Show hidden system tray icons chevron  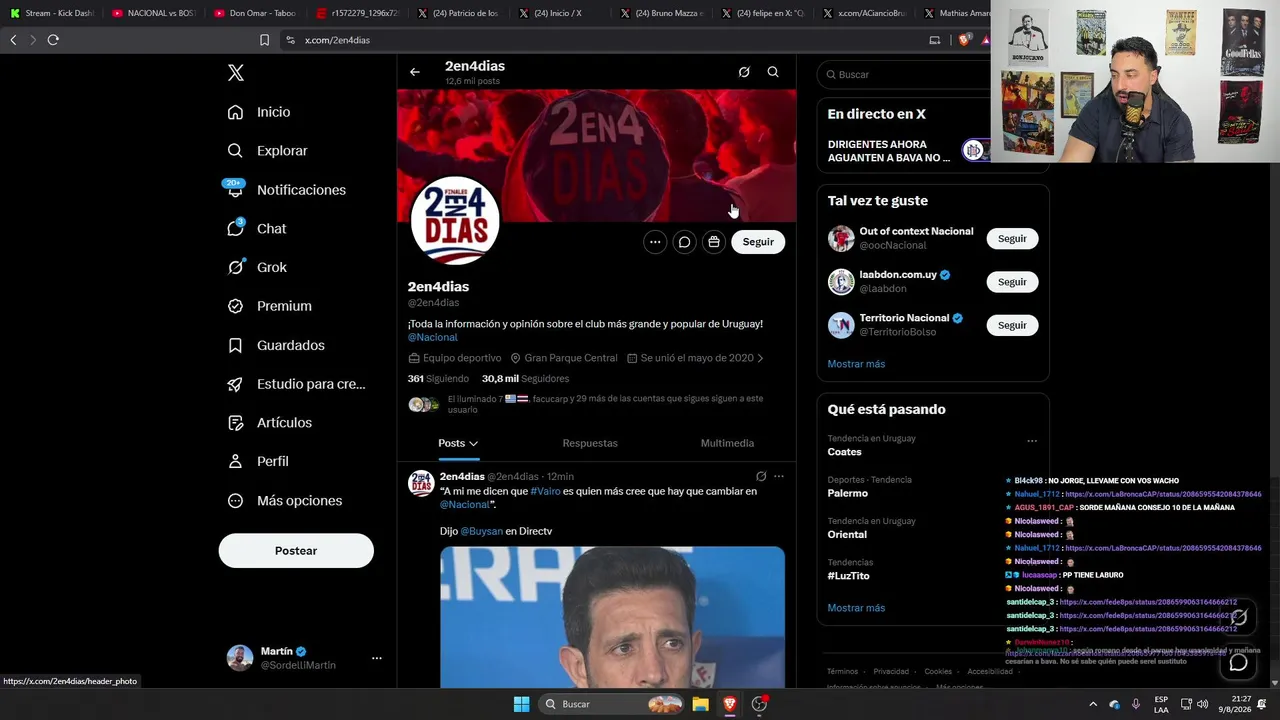coord(1093,704)
